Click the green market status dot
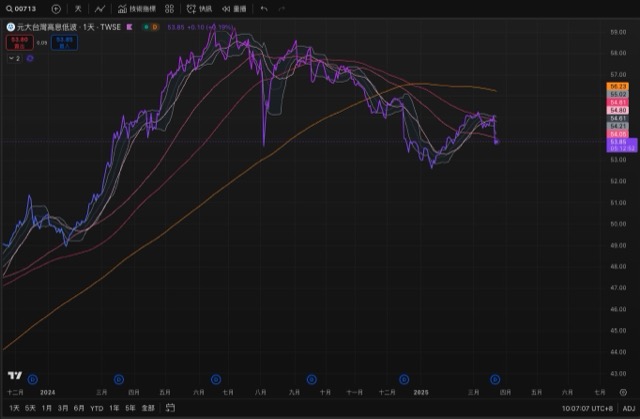The image size is (640, 419). pyautogui.click(x=146, y=27)
